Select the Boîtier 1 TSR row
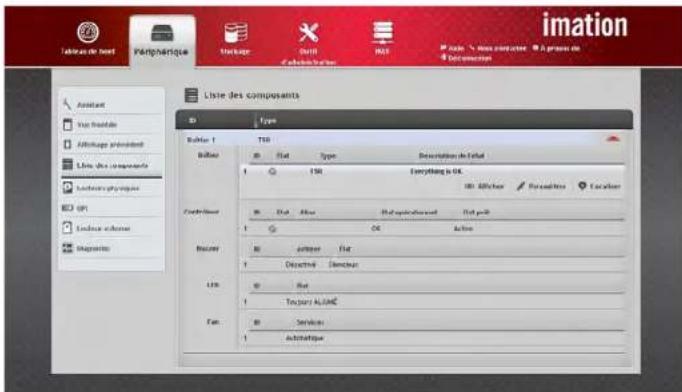682x392 pixels. [404, 140]
